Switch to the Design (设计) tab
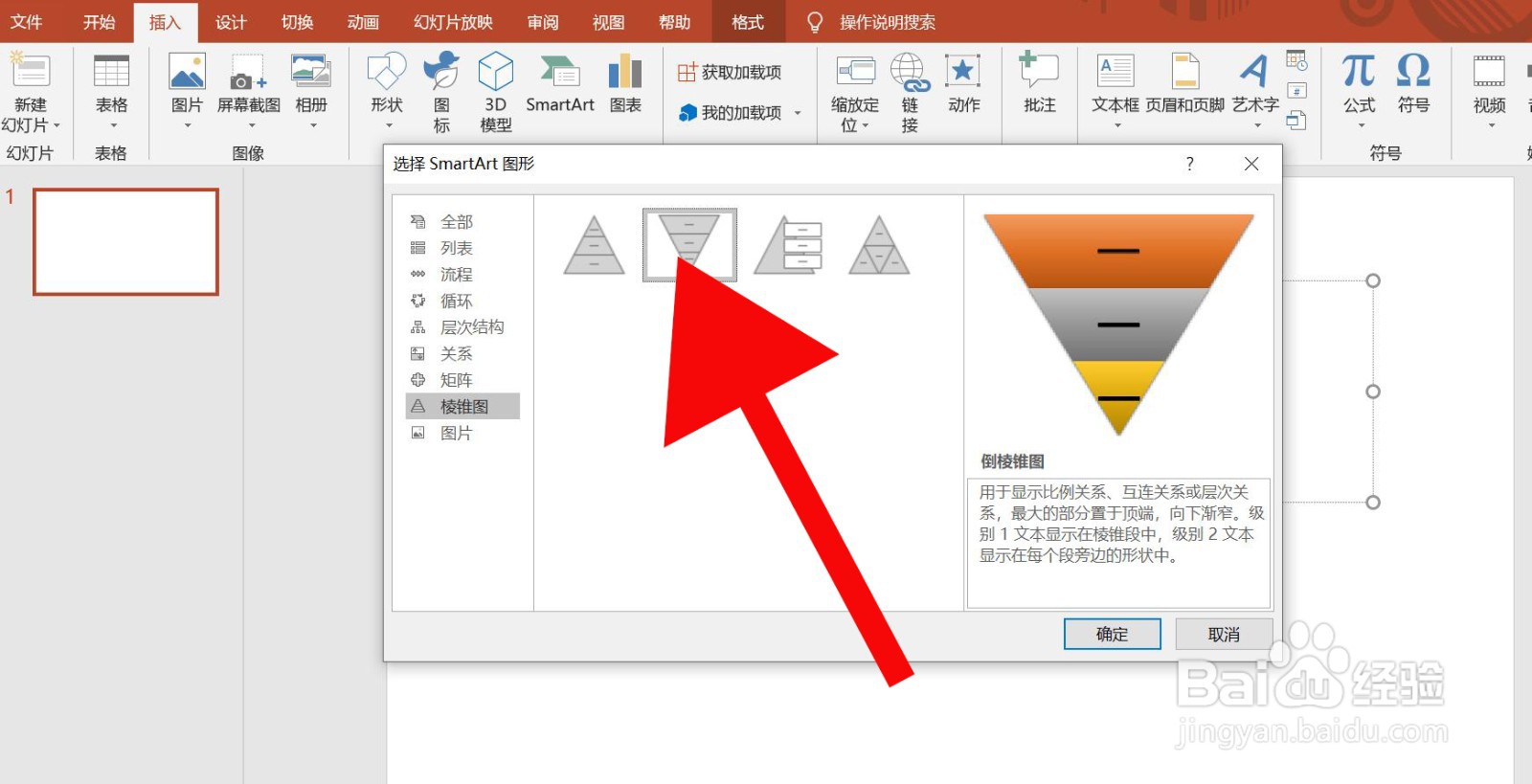The image size is (1532, 784). point(231,22)
